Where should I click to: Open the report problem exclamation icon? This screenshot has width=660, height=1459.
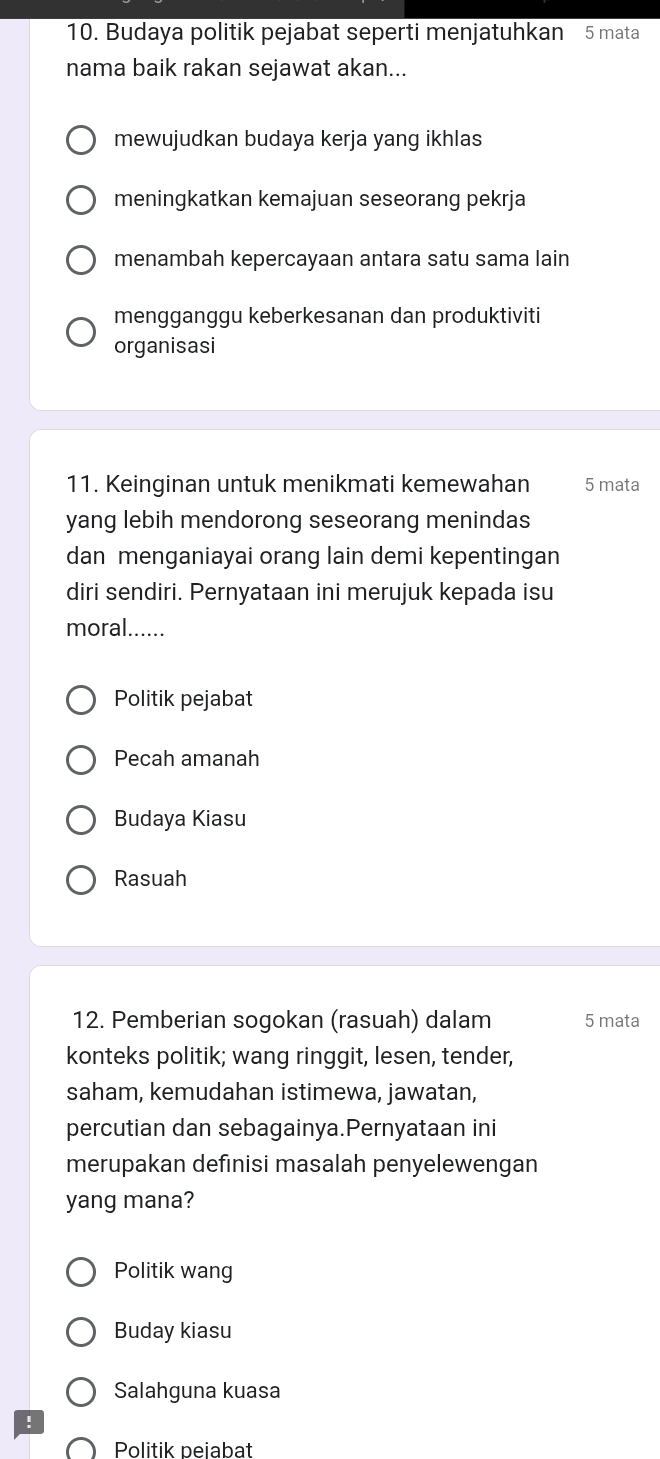[29, 1423]
